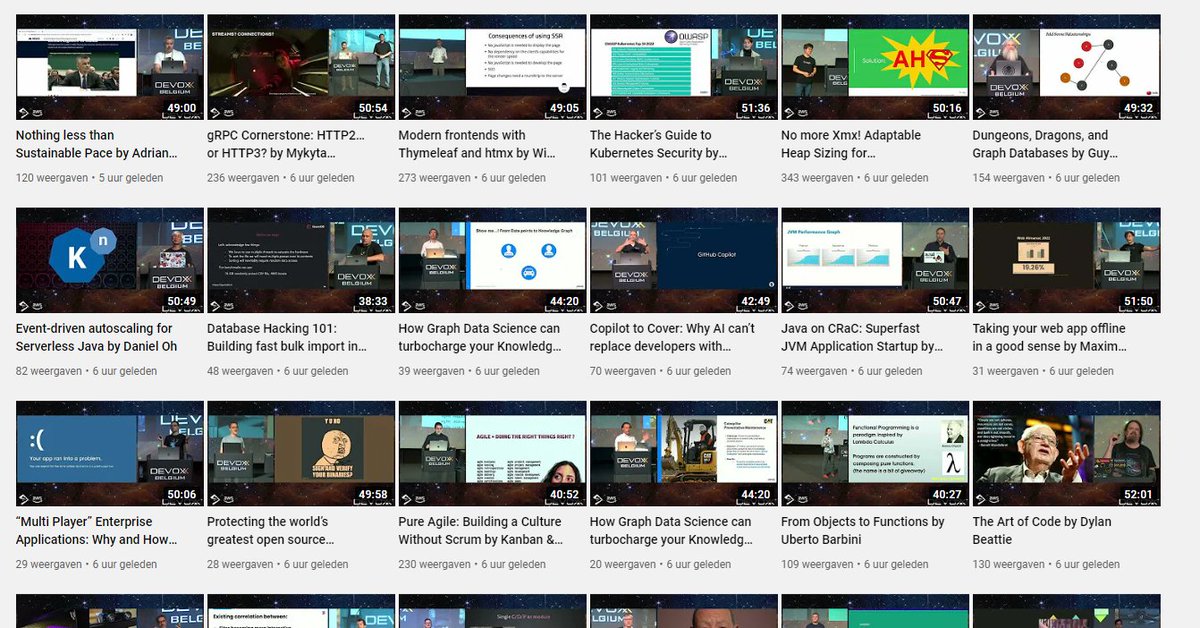This screenshot has height=628, width=1200.
Task: Click the Modern frontends with Thymeleaf title
Action: tap(479, 144)
